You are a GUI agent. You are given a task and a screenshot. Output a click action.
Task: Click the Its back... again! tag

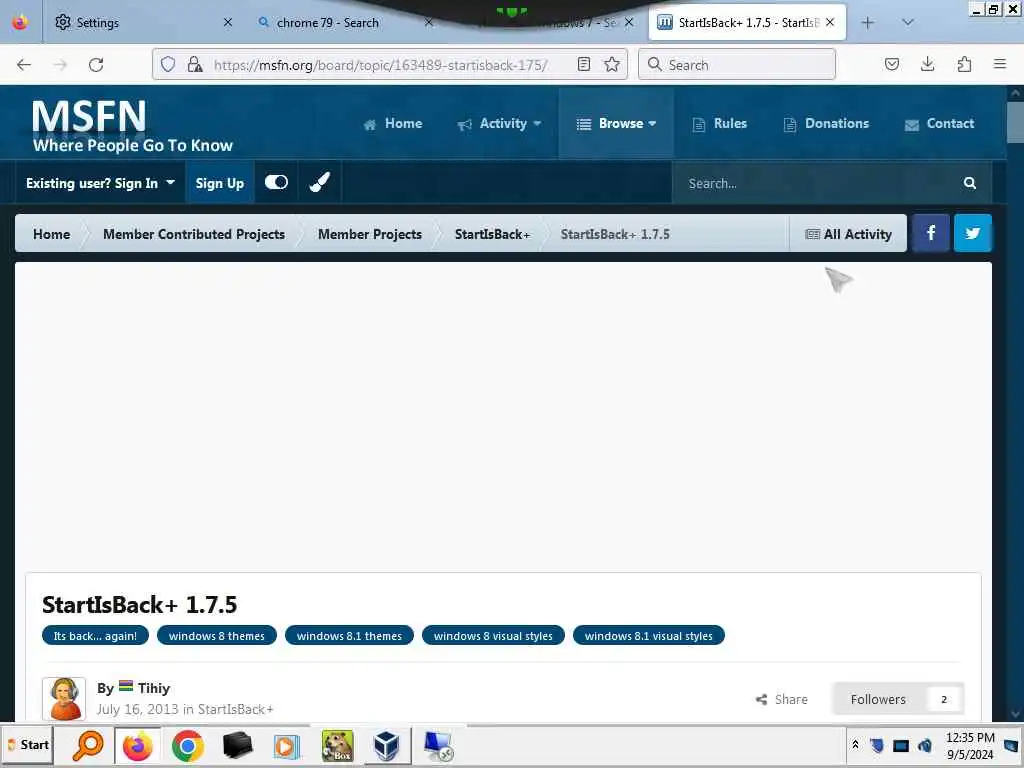95,635
